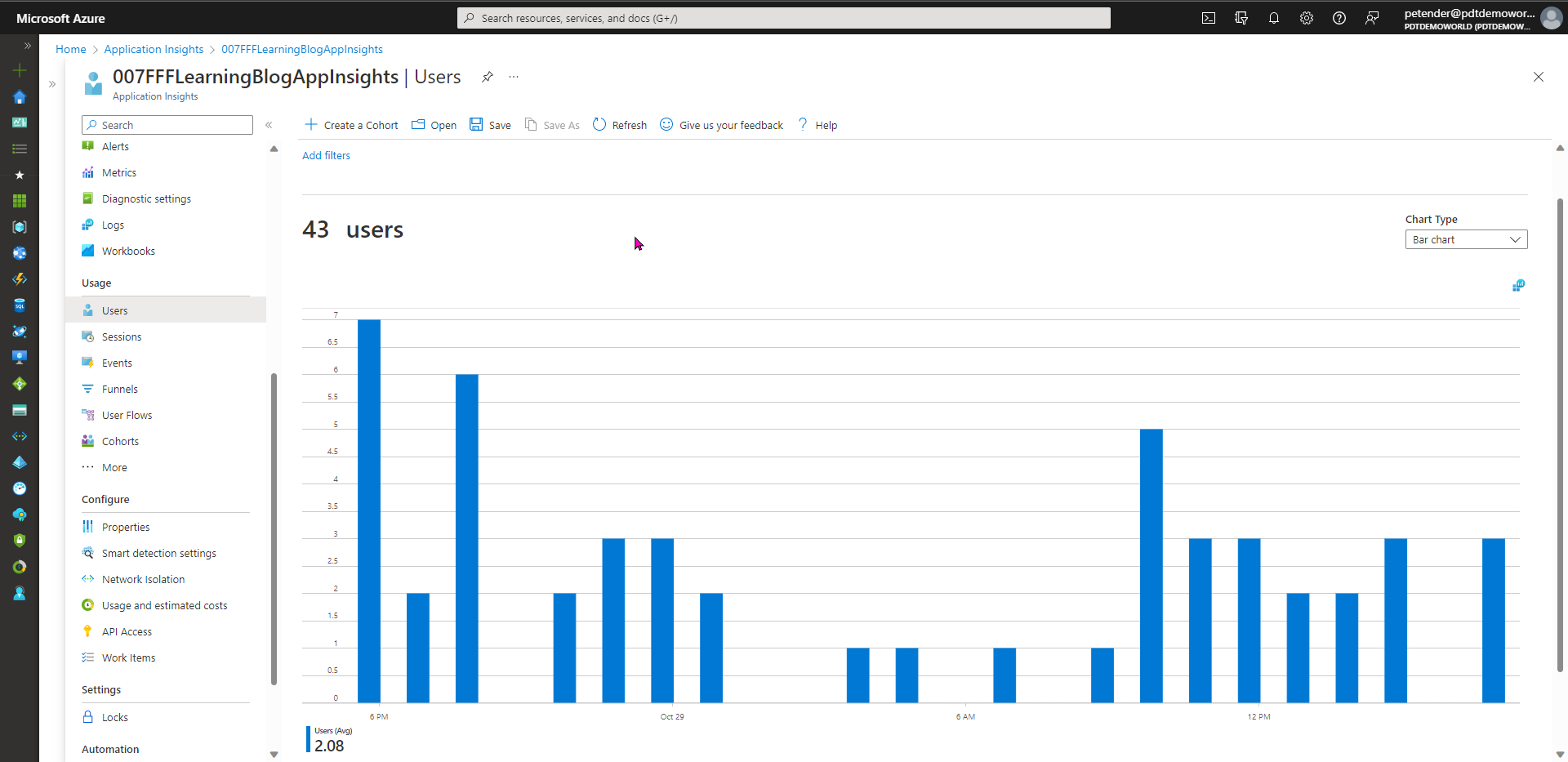Image resolution: width=1568 pixels, height=762 pixels.
Task: Open Azure Cloud Shell from the top bar
Action: click(1209, 18)
